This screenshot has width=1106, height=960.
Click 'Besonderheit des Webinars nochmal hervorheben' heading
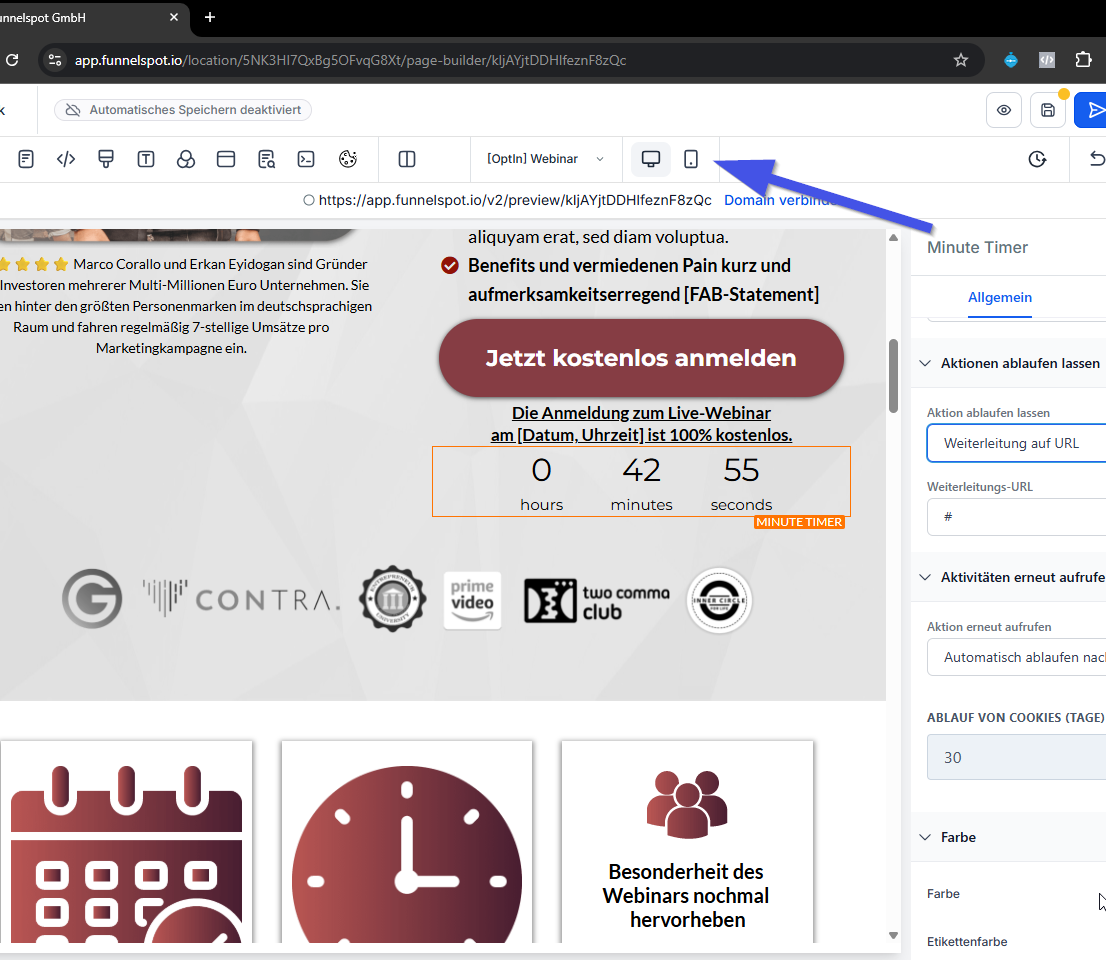point(686,896)
